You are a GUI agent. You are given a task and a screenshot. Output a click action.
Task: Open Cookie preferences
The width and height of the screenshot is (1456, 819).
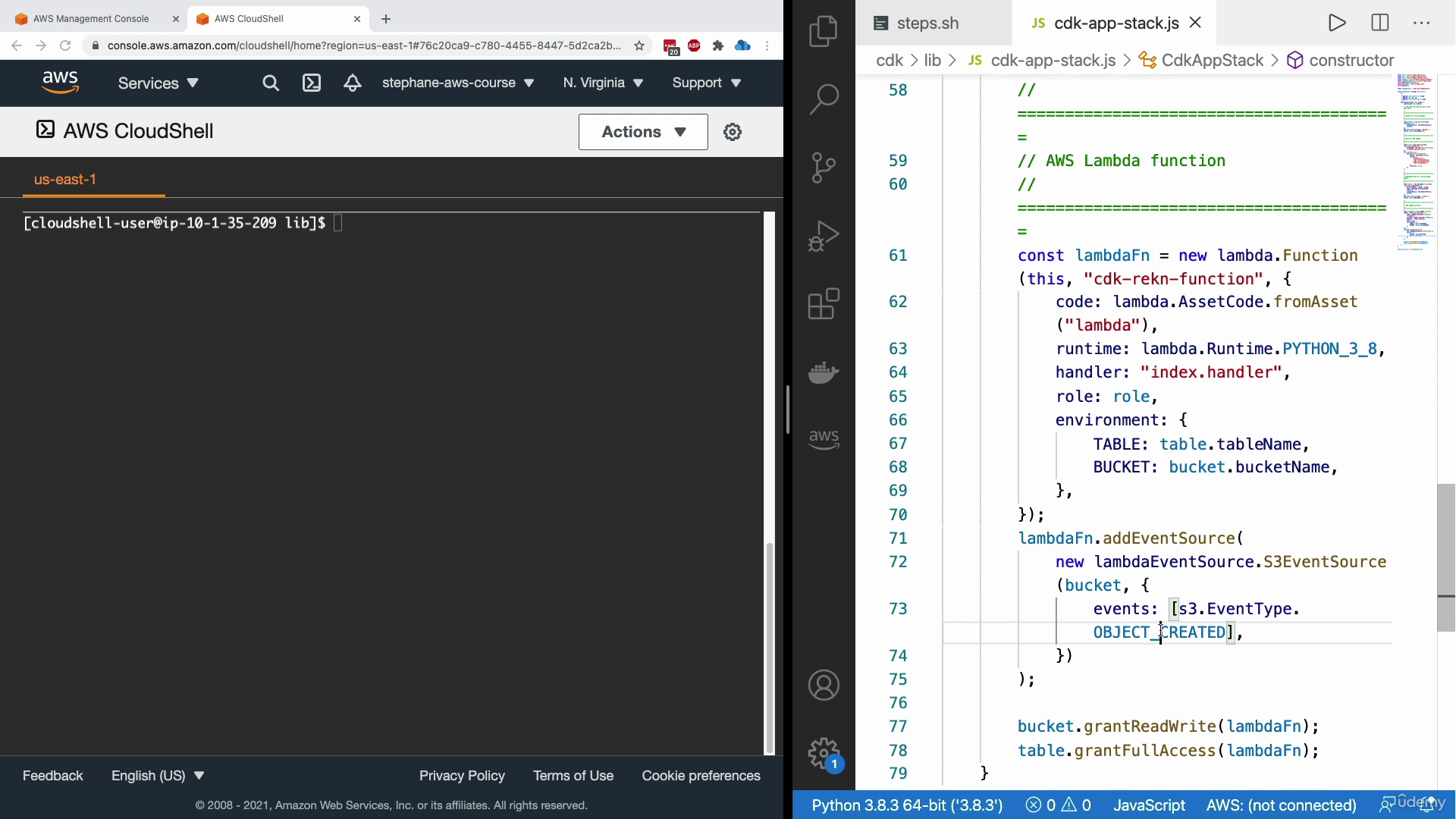tap(701, 776)
